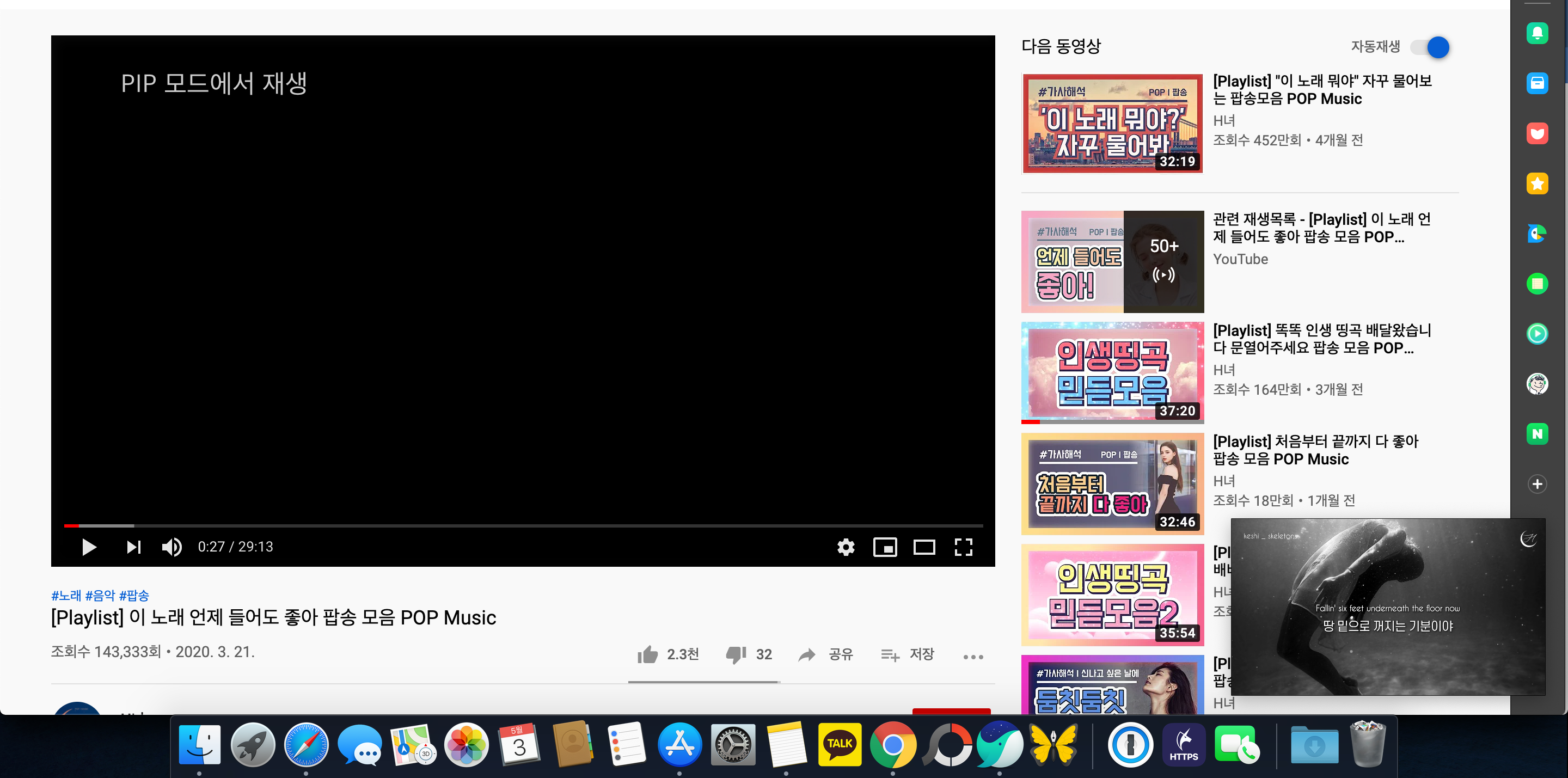
Task: Open title '처음부터 끝까지 다 좋아 팝송 모음'
Action: pyautogui.click(x=1315, y=450)
